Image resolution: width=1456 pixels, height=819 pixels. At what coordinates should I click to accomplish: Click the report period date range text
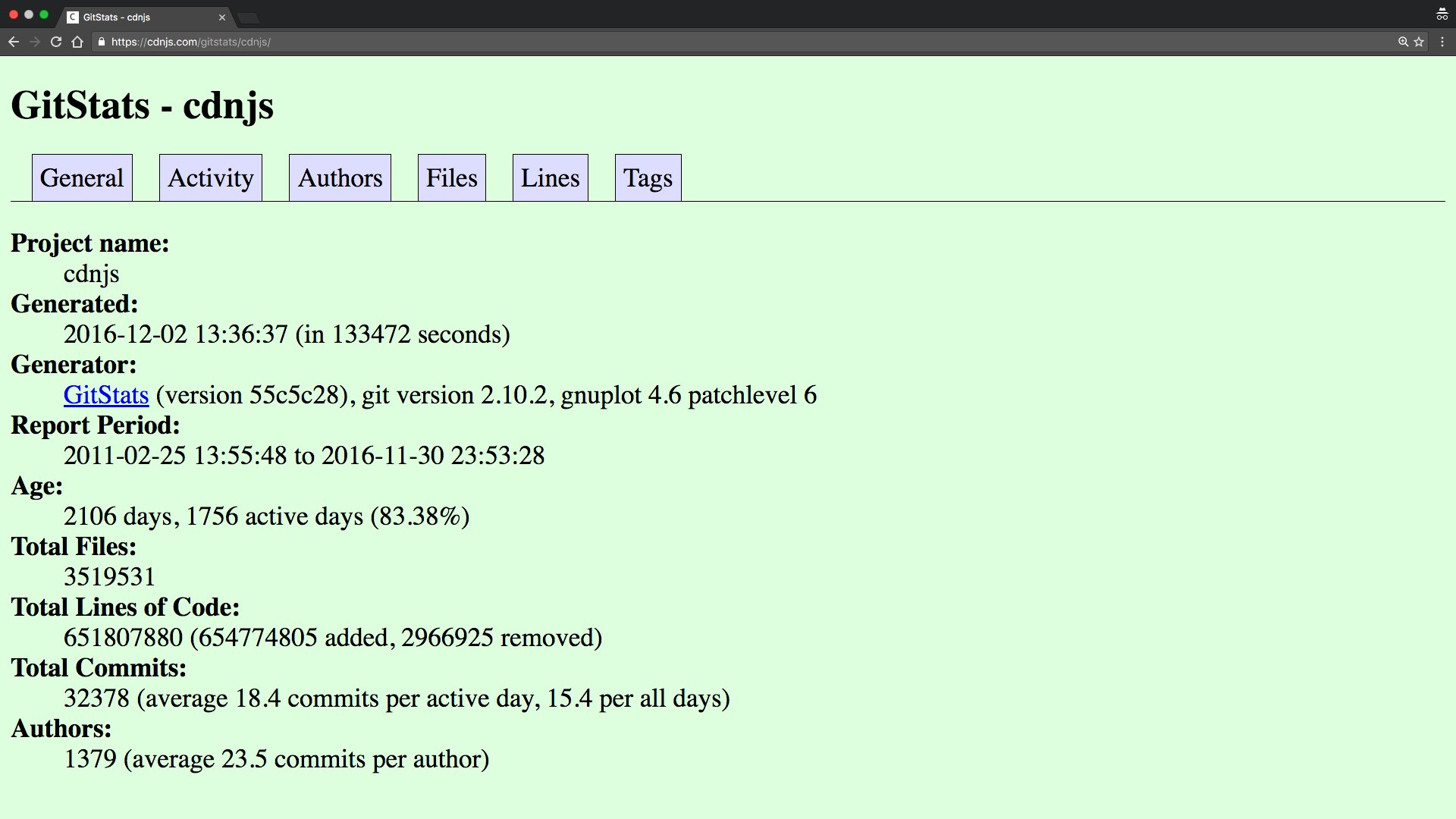[304, 456]
